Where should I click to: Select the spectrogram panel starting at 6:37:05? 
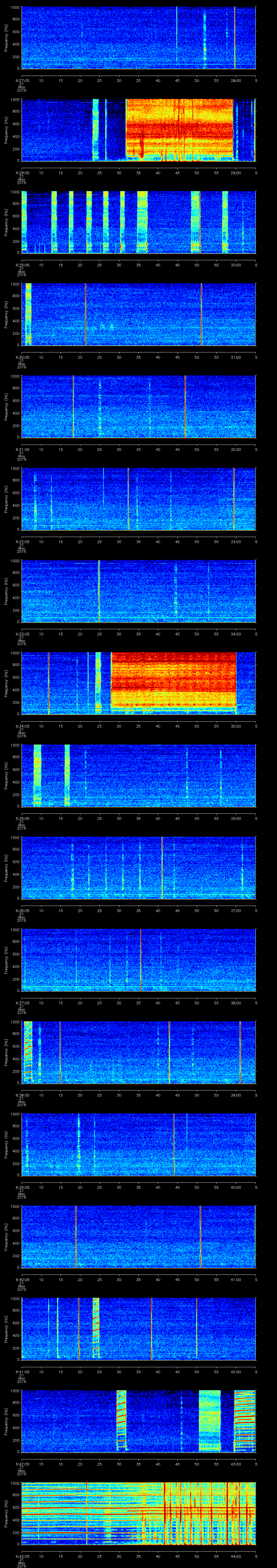[139, 960]
